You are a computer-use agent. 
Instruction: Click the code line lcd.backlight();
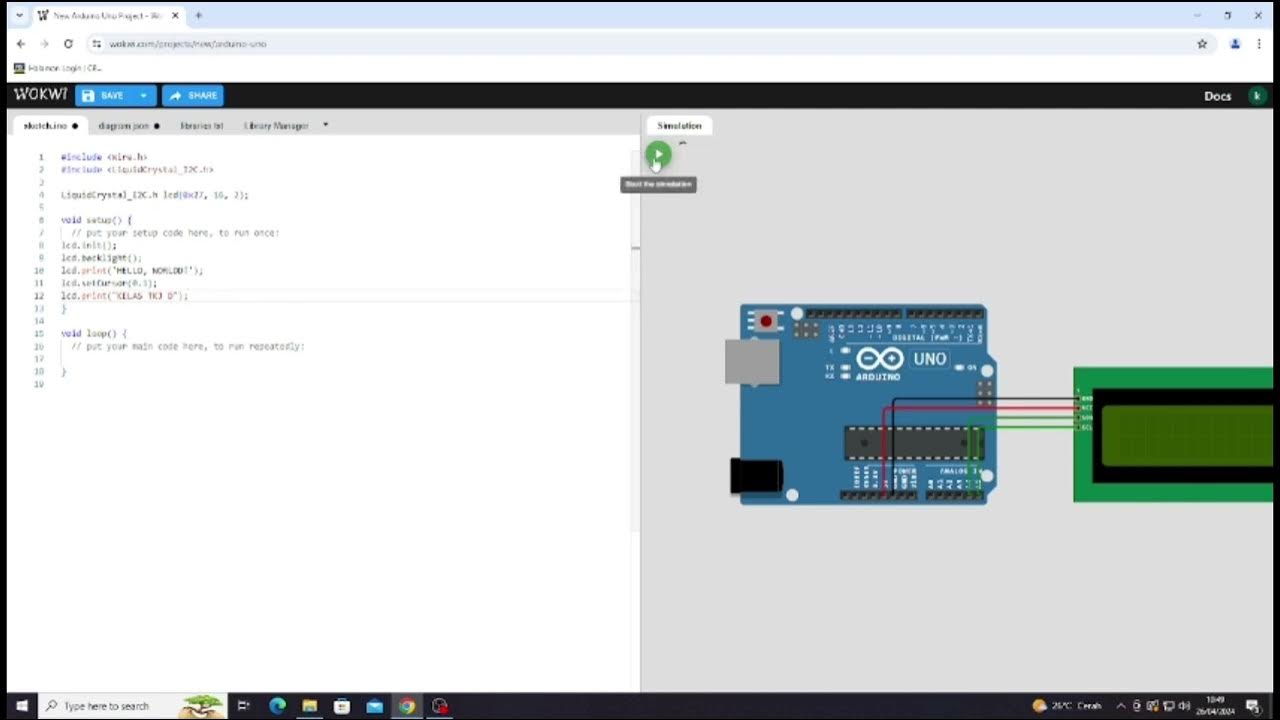[102, 258]
